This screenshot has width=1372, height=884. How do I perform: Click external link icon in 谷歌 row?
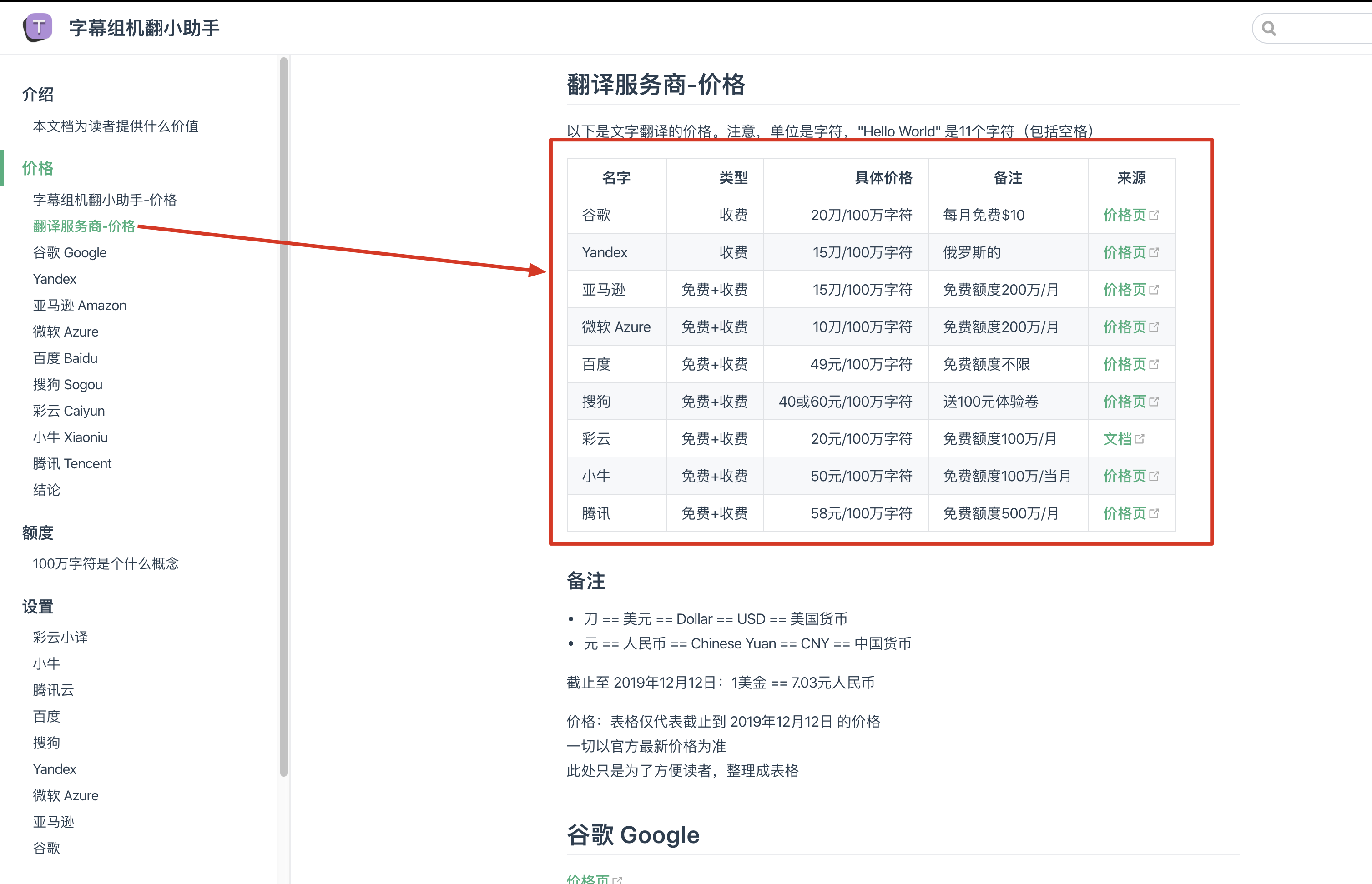1155,215
